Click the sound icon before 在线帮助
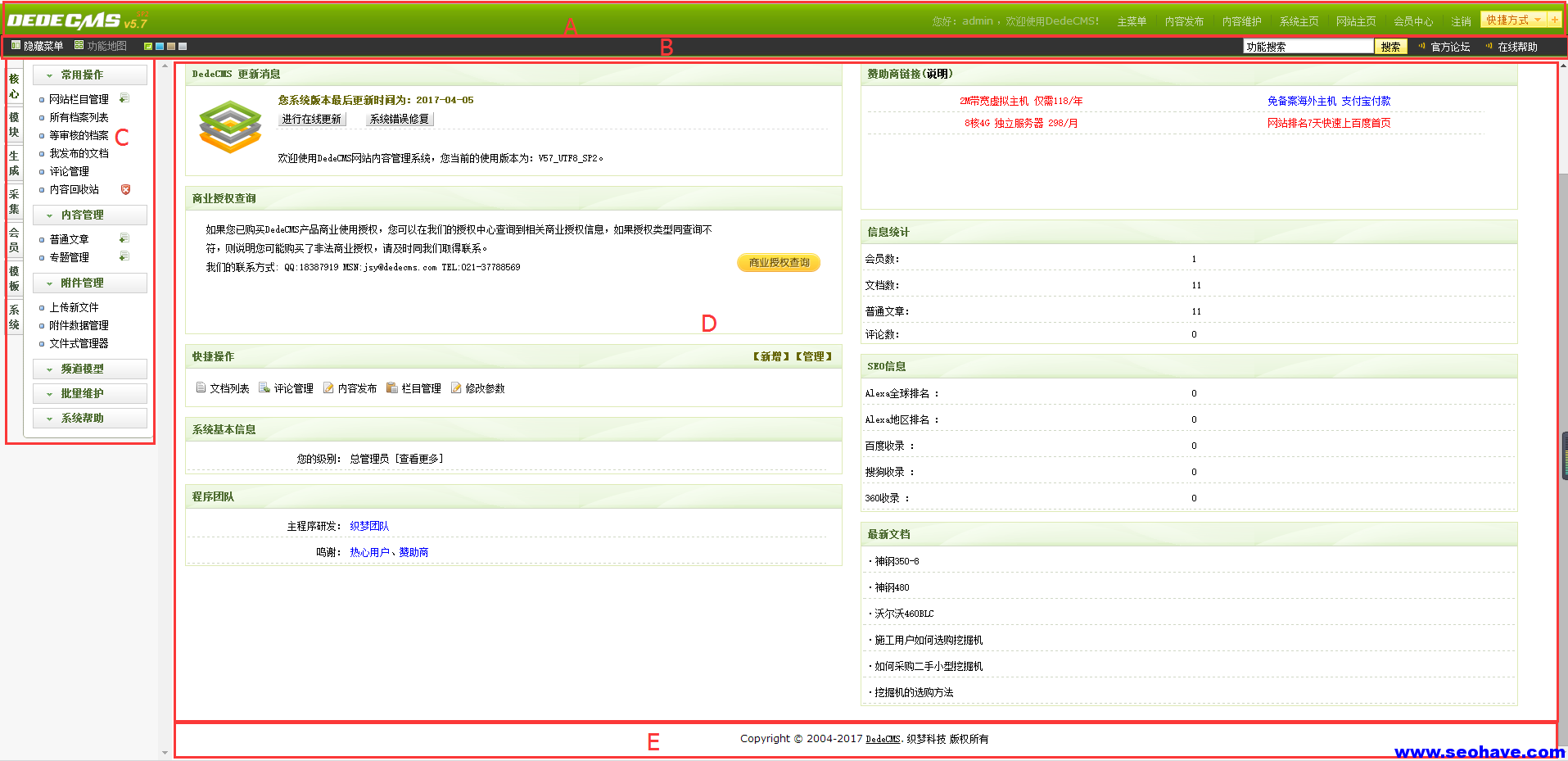The height and width of the screenshot is (761, 1568). [1489, 46]
